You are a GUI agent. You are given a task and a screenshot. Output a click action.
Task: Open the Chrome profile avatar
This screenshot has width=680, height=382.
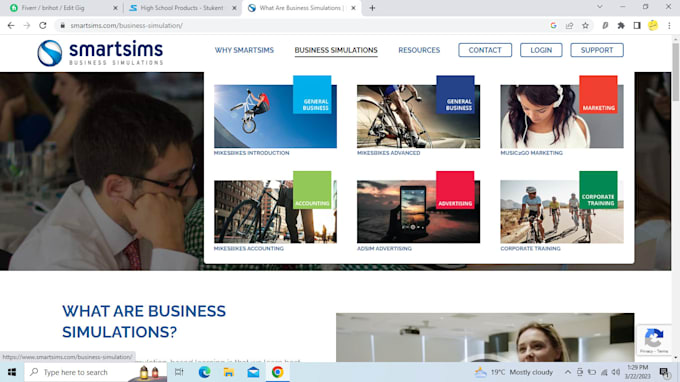tap(653, 26)
